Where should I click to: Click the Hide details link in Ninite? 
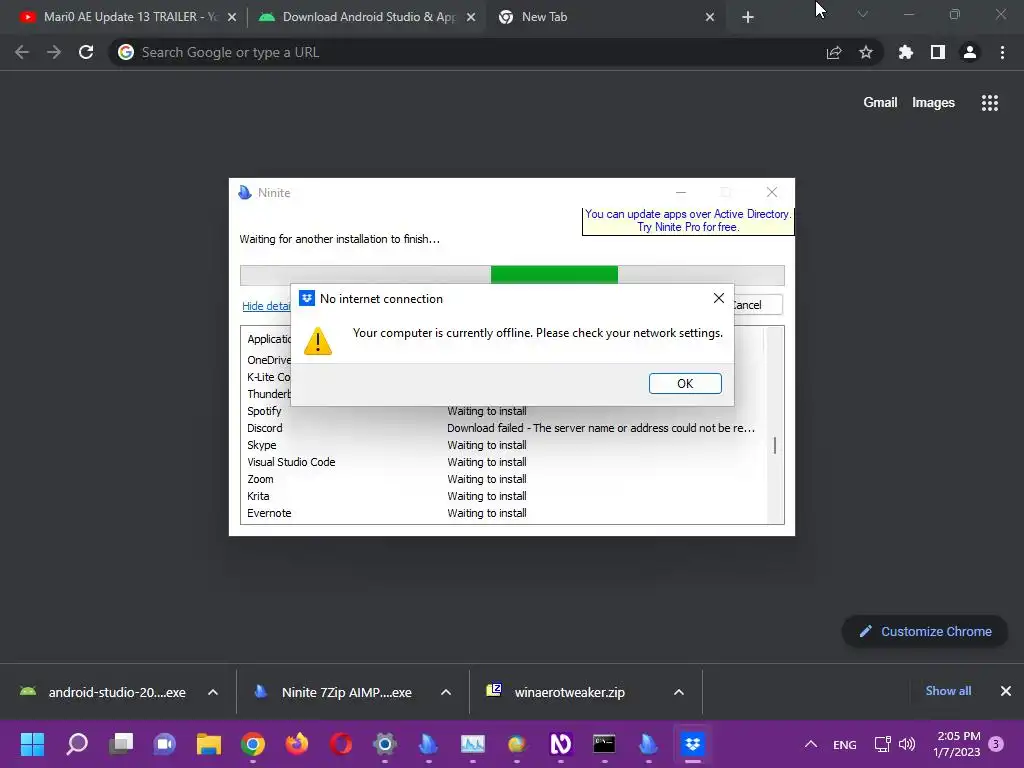pos(266,306)
